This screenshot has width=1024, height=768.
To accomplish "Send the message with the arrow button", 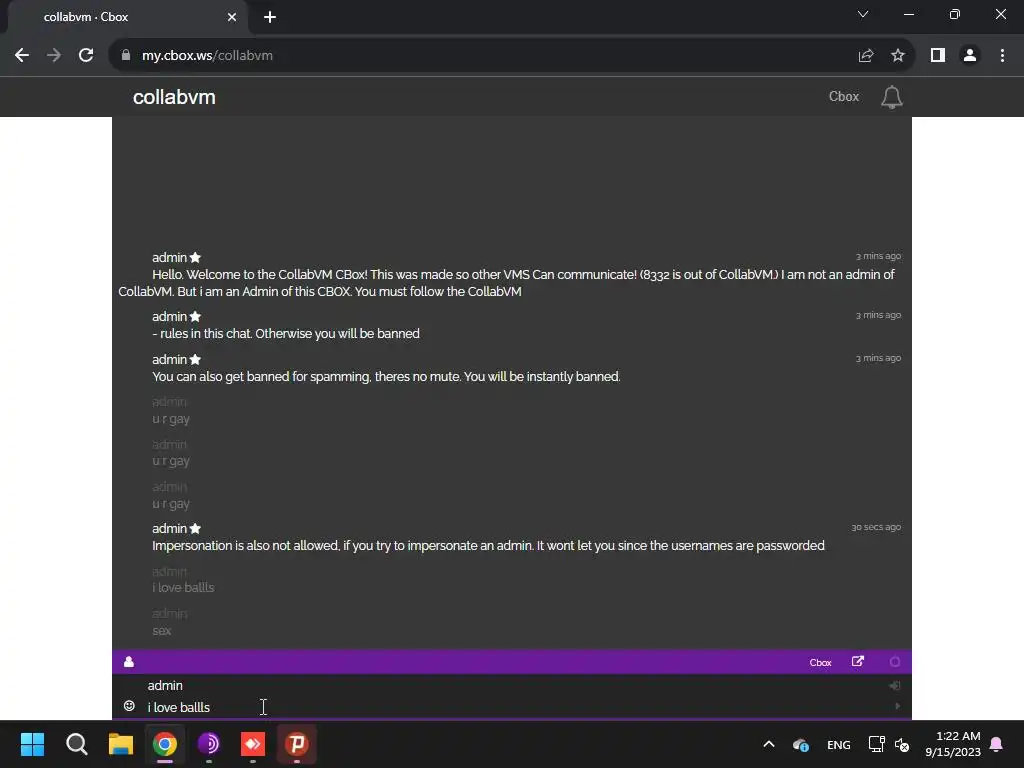I will click(897, 706).
